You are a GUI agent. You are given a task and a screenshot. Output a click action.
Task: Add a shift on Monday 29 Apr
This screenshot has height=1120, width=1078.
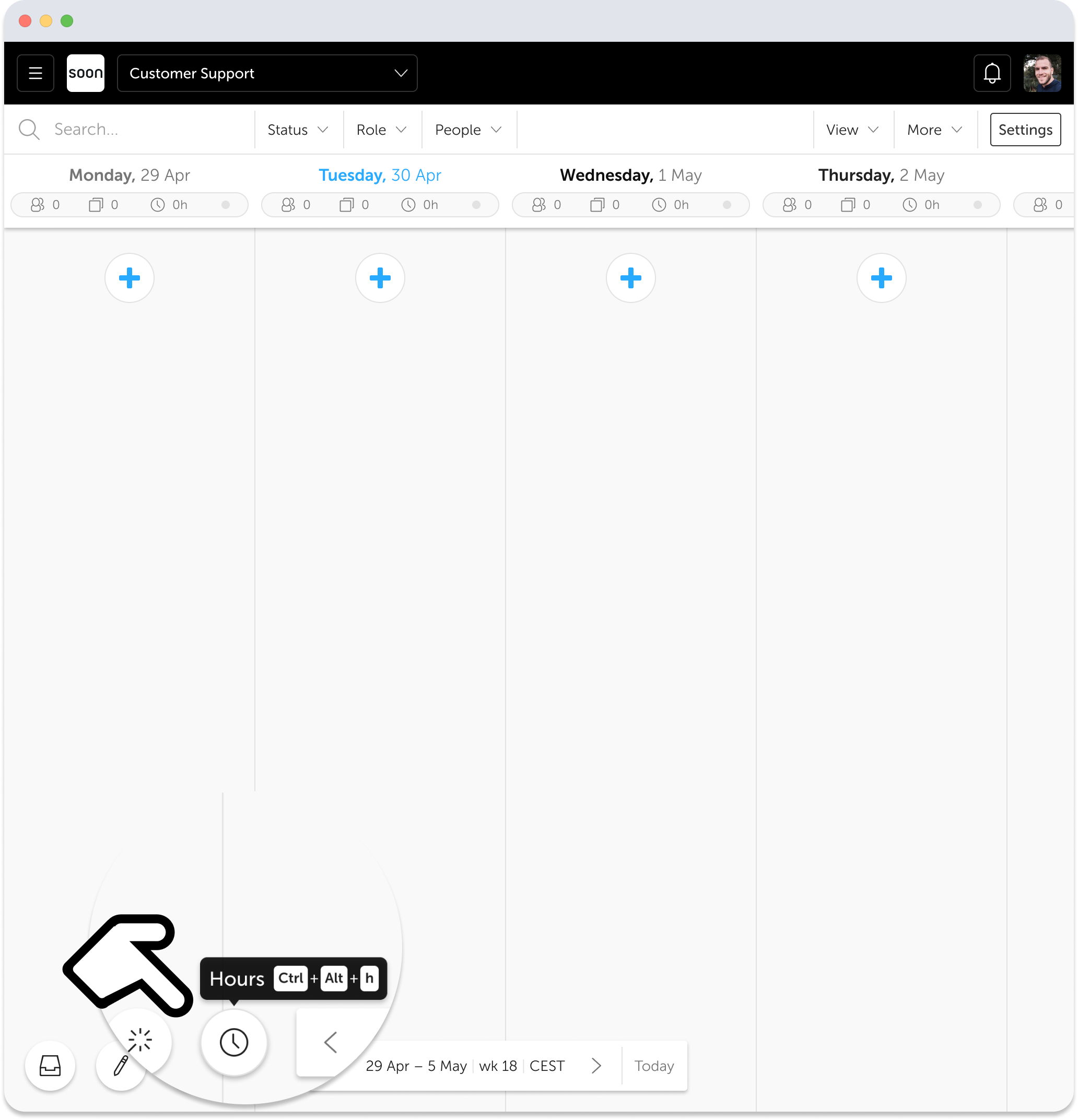point(129,278)
